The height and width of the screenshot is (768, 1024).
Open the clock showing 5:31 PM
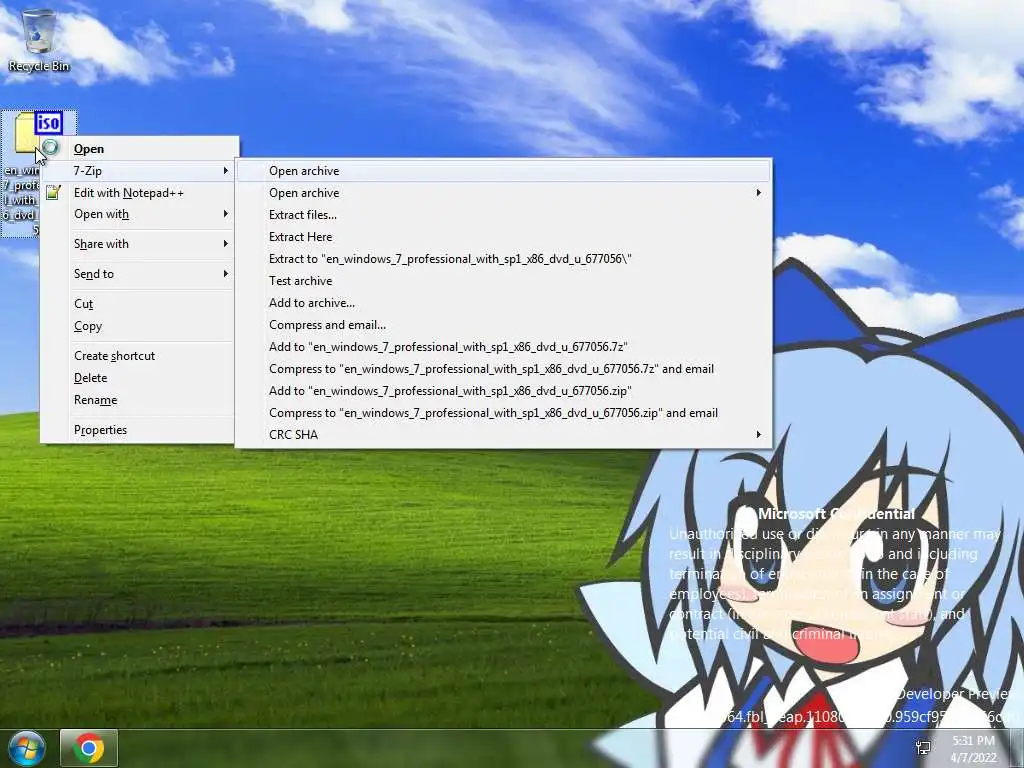[x=974, y=749]
